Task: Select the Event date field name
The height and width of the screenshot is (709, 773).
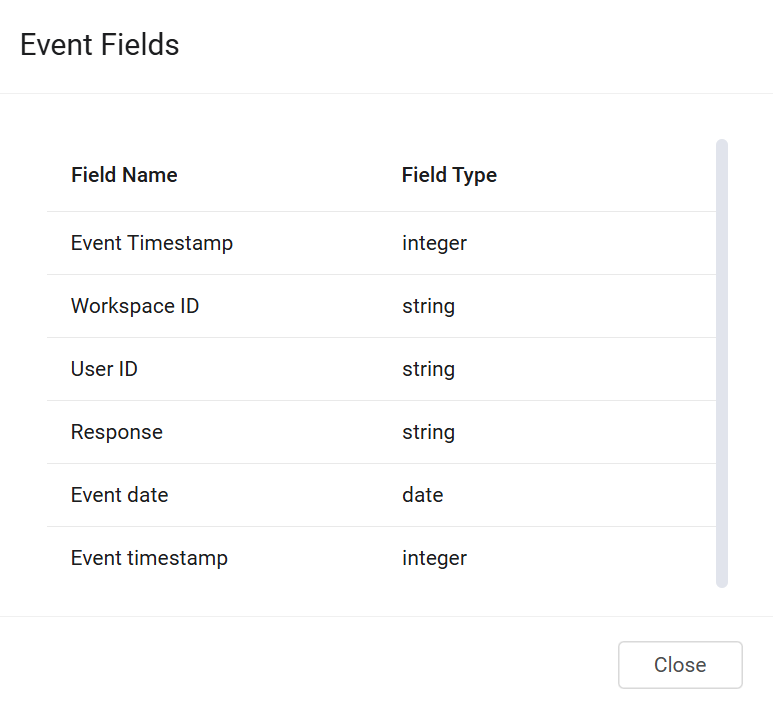Action: point(120,495)
